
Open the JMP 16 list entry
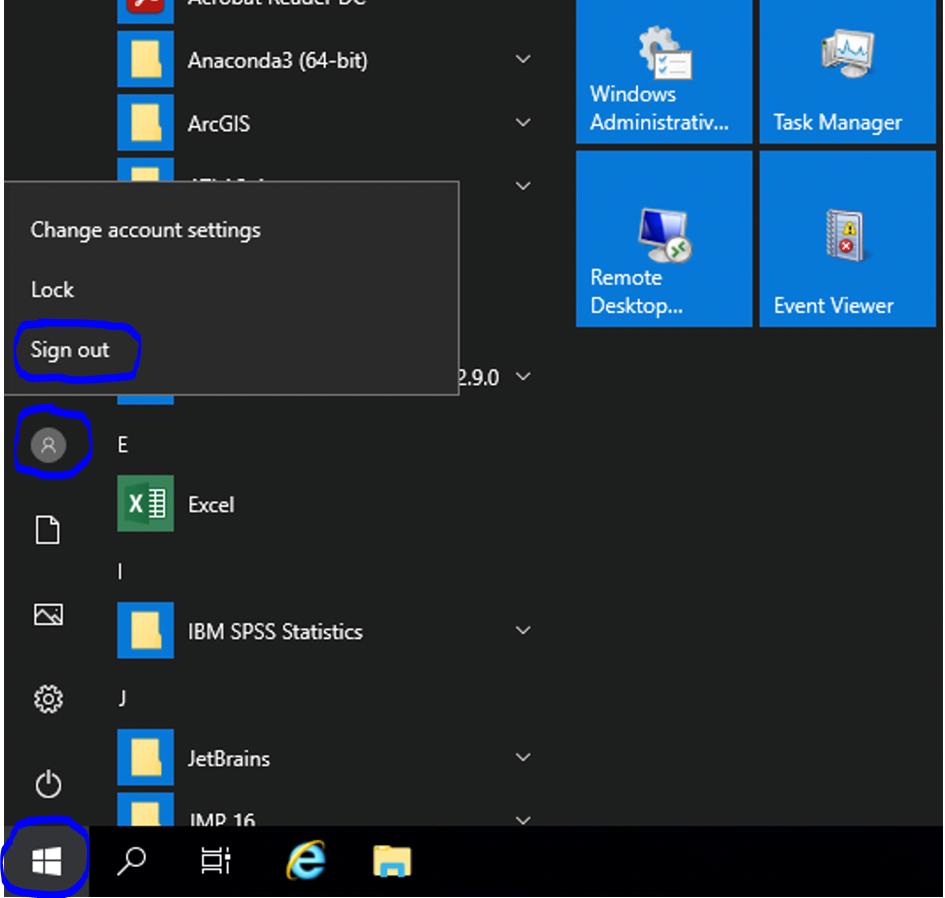click(x=222, y=818)
